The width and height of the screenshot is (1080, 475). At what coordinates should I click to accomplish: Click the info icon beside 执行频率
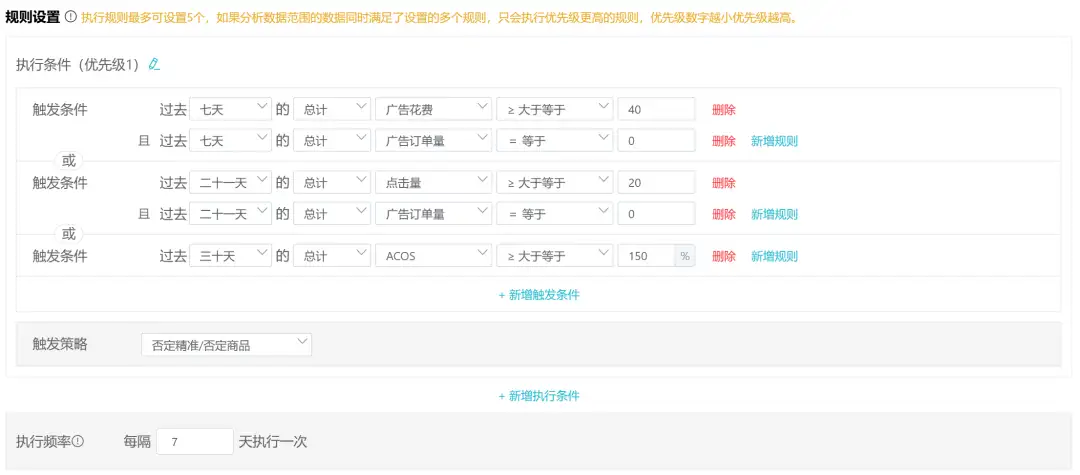point(78,441)
